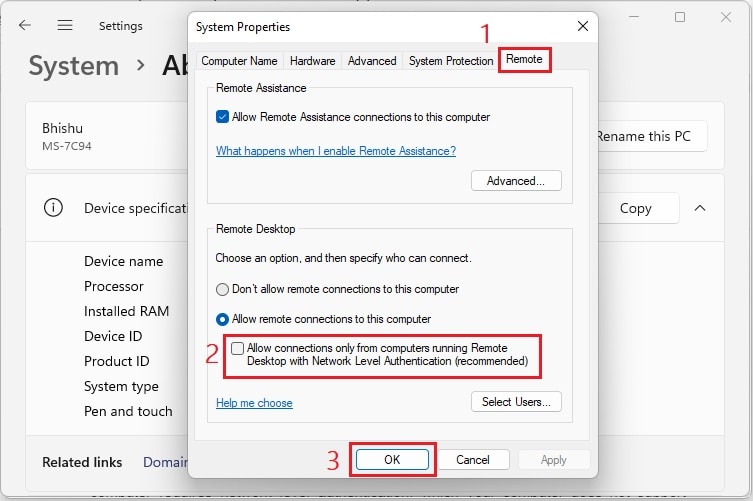Click the PC name Bhishu

tap(62, 128)
